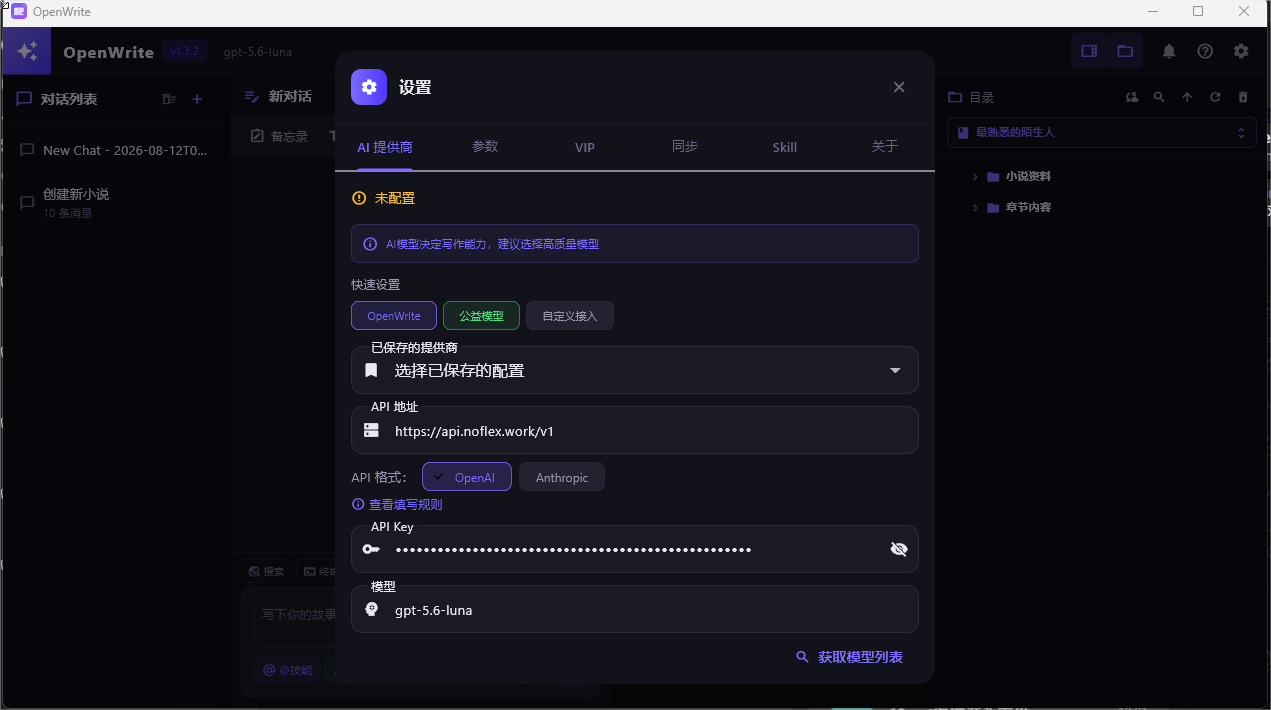Click the 备忘录 memo icon
Screen dimensions: 1271x710
(x=257, y=136)
